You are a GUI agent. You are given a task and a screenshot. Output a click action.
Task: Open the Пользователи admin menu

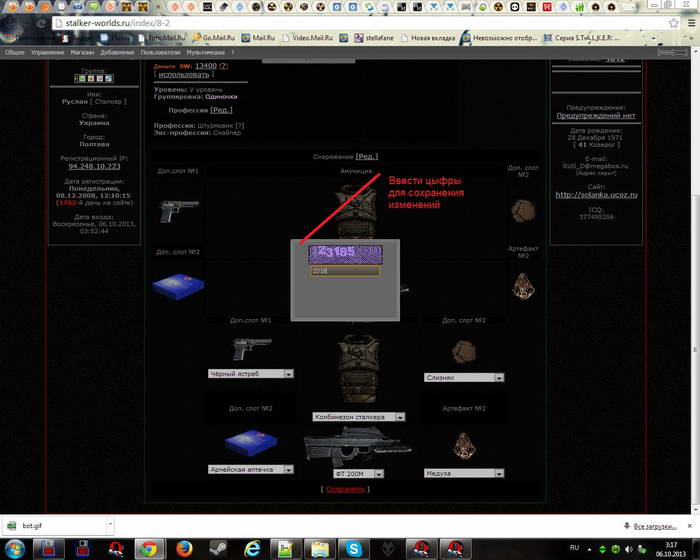coord(160,52)
